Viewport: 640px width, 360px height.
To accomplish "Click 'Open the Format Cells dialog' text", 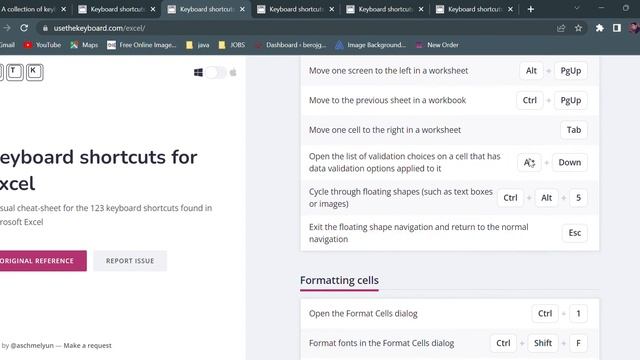I will click(x=363, y=314).
